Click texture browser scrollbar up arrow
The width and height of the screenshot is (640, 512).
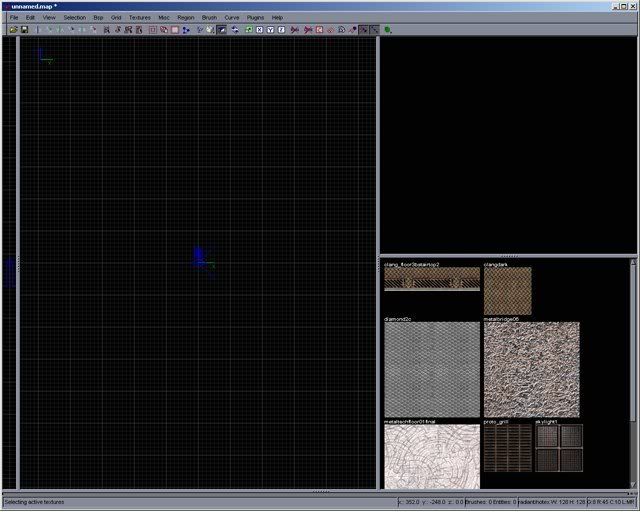[633, 262]
